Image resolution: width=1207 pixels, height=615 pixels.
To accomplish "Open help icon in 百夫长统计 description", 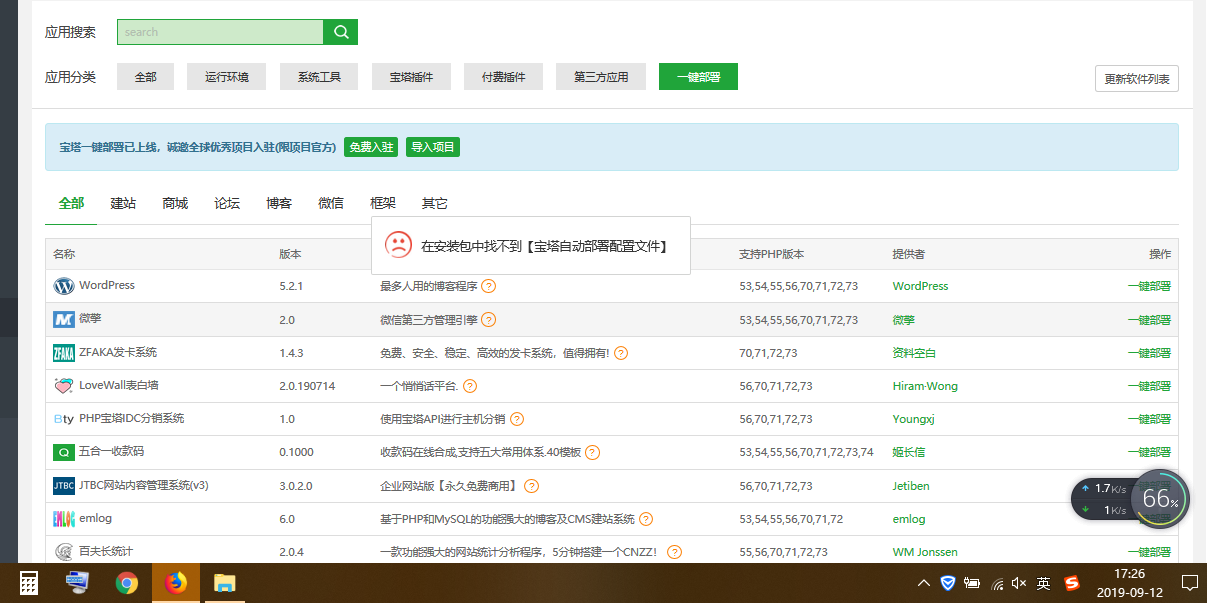I will (x=675, y=552).
